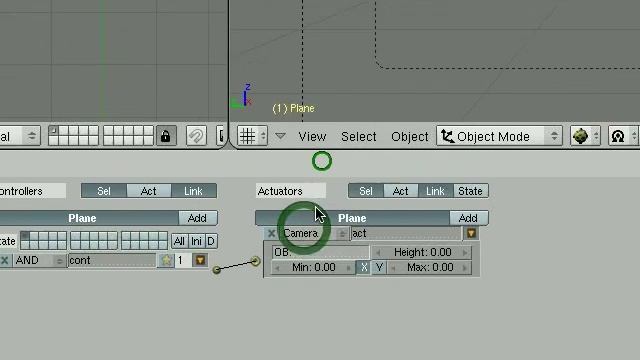The image size is (640, 360).
Task: Click the viewport draw type sphere icon
Action: click(580, 136)
